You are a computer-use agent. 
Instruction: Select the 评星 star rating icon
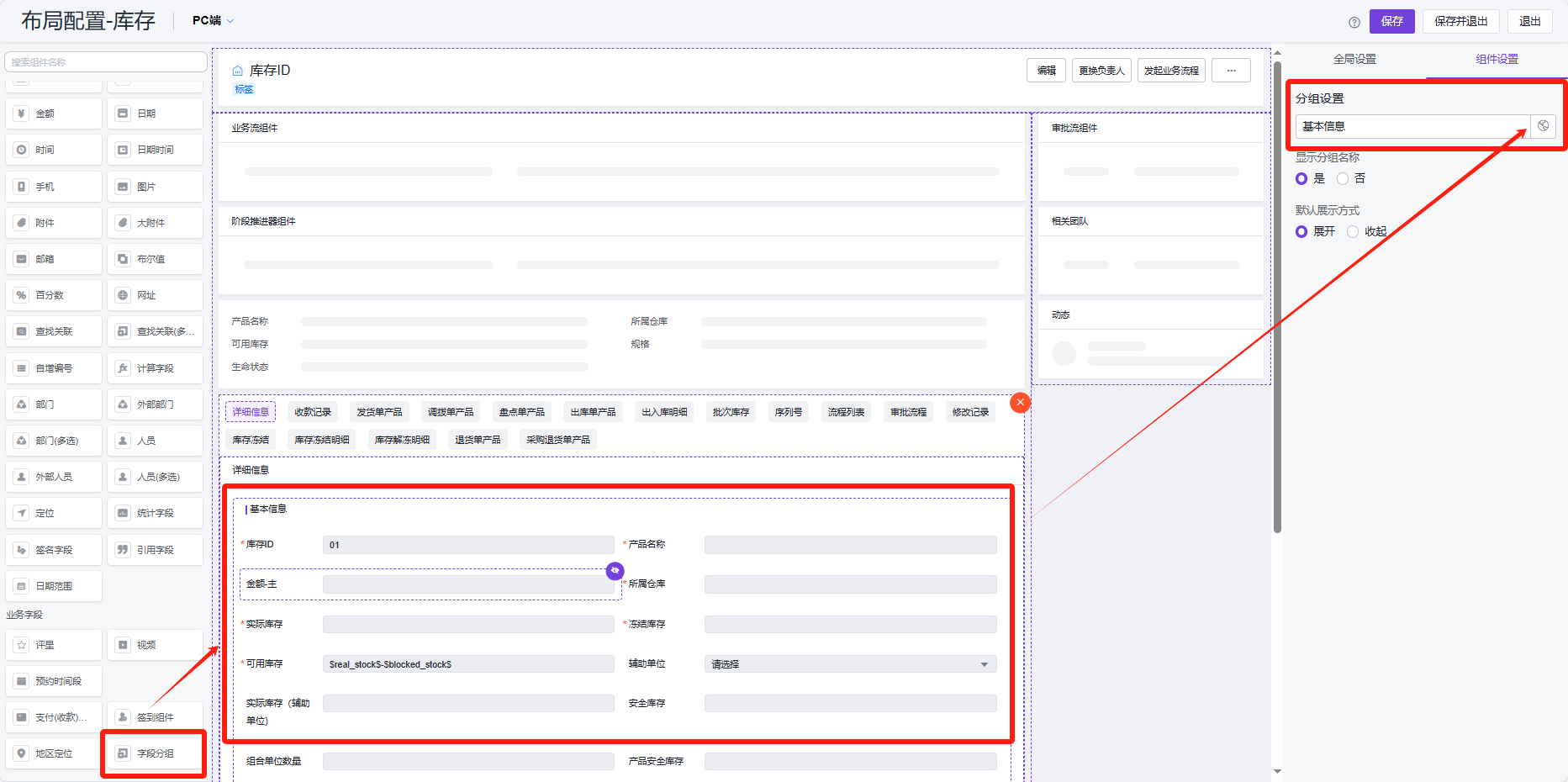pos(22,645)
